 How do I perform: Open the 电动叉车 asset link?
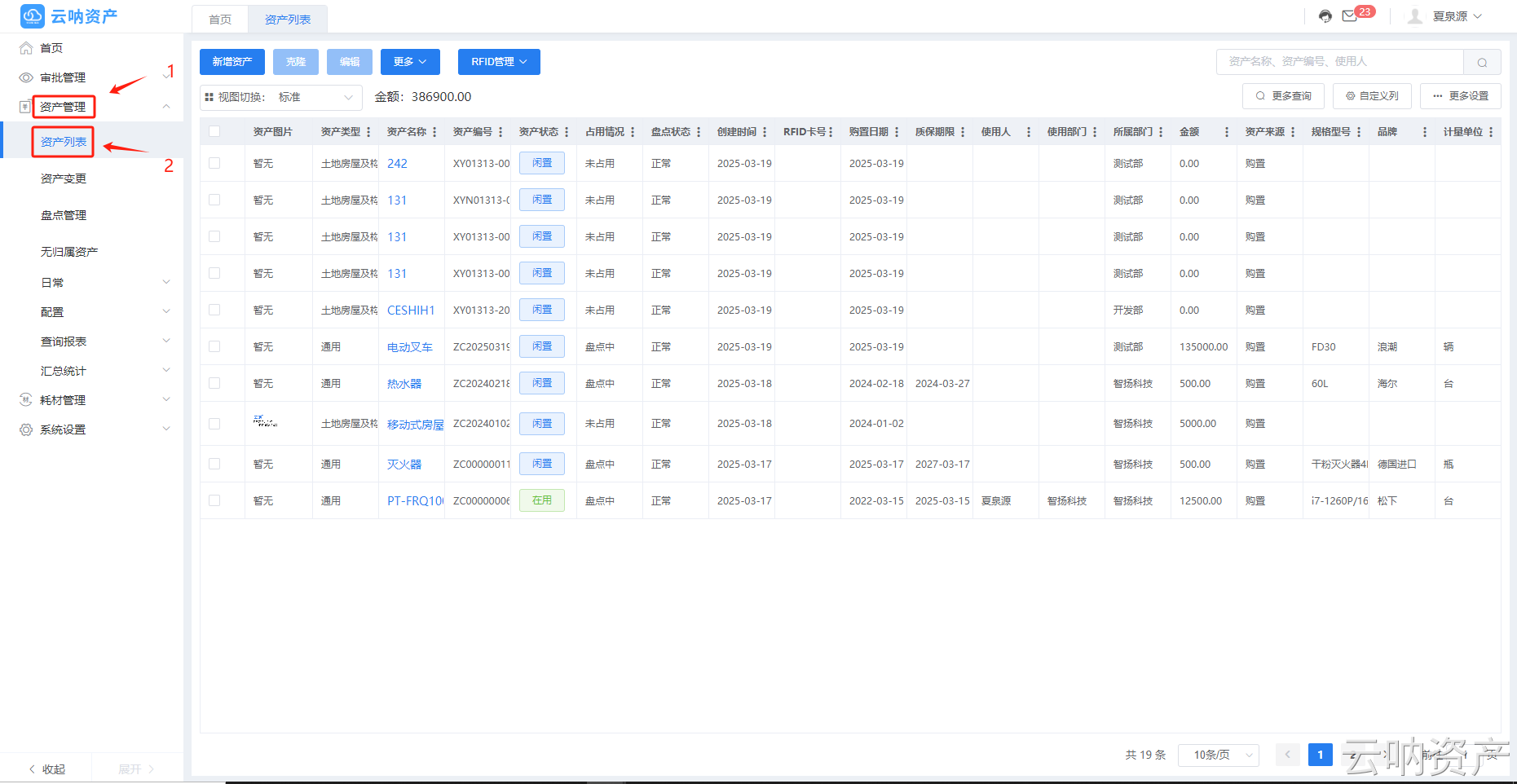point(410,347)
